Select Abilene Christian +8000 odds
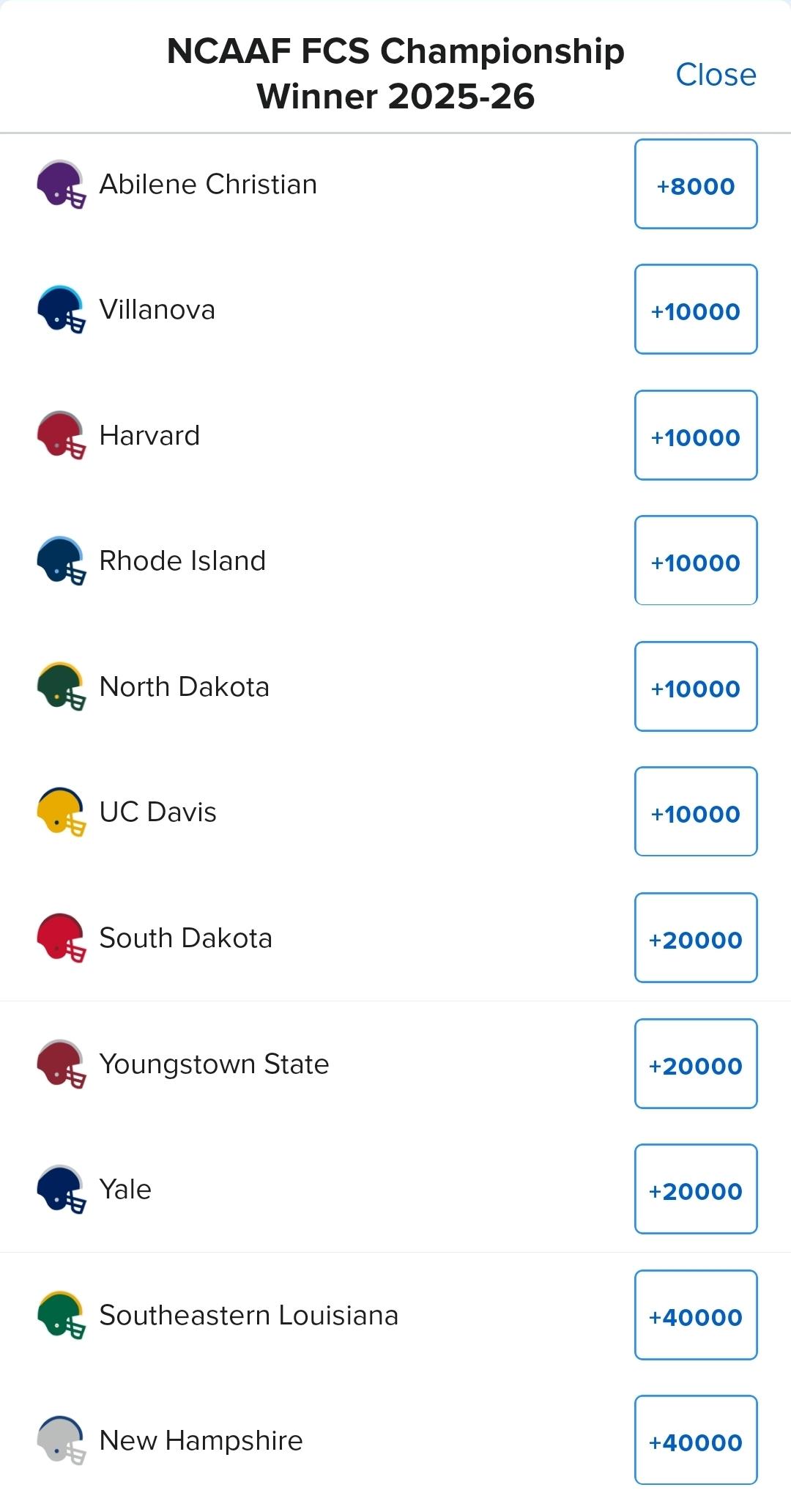Viewport: 791px width, 1512px height. click(696, 185)
